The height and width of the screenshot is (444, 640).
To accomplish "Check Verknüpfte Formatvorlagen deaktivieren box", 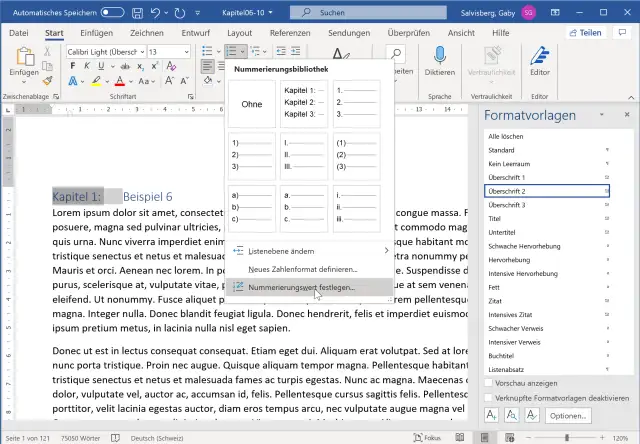I will pyautogui.click(x=490, y=397).
